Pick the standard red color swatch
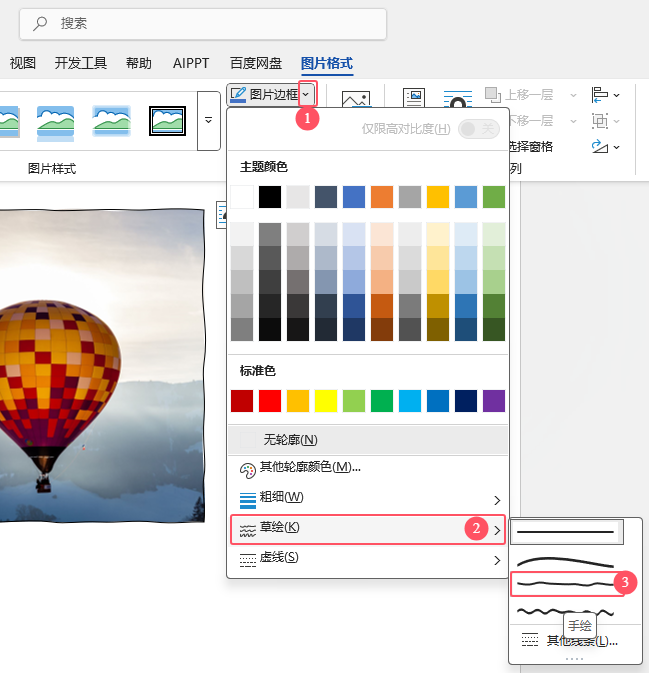 tap(270, 401)
